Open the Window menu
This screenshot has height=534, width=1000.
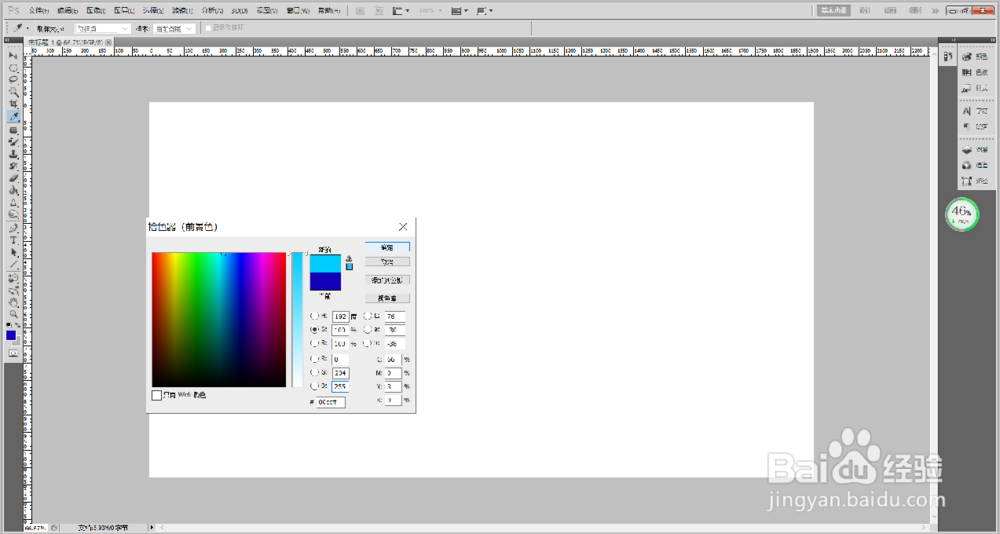(x=298, y=11)
